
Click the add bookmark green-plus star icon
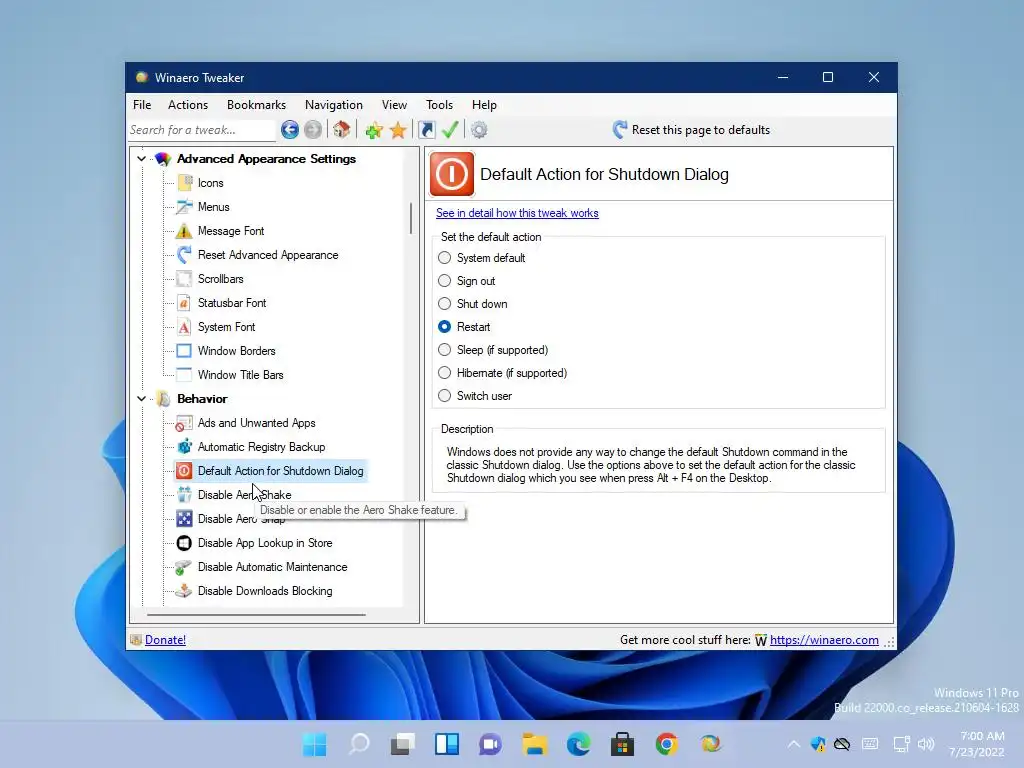tap(374, 130)
